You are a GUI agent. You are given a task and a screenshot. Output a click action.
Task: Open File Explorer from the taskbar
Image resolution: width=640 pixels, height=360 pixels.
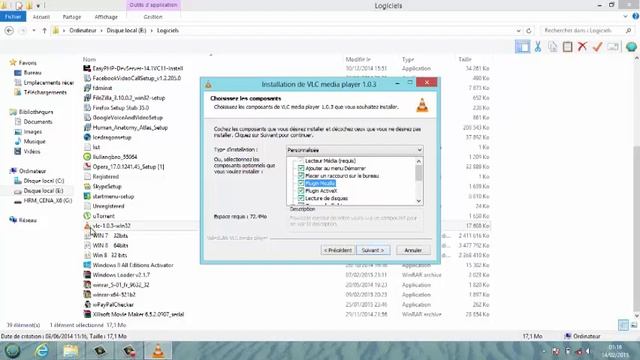point(71,351)
